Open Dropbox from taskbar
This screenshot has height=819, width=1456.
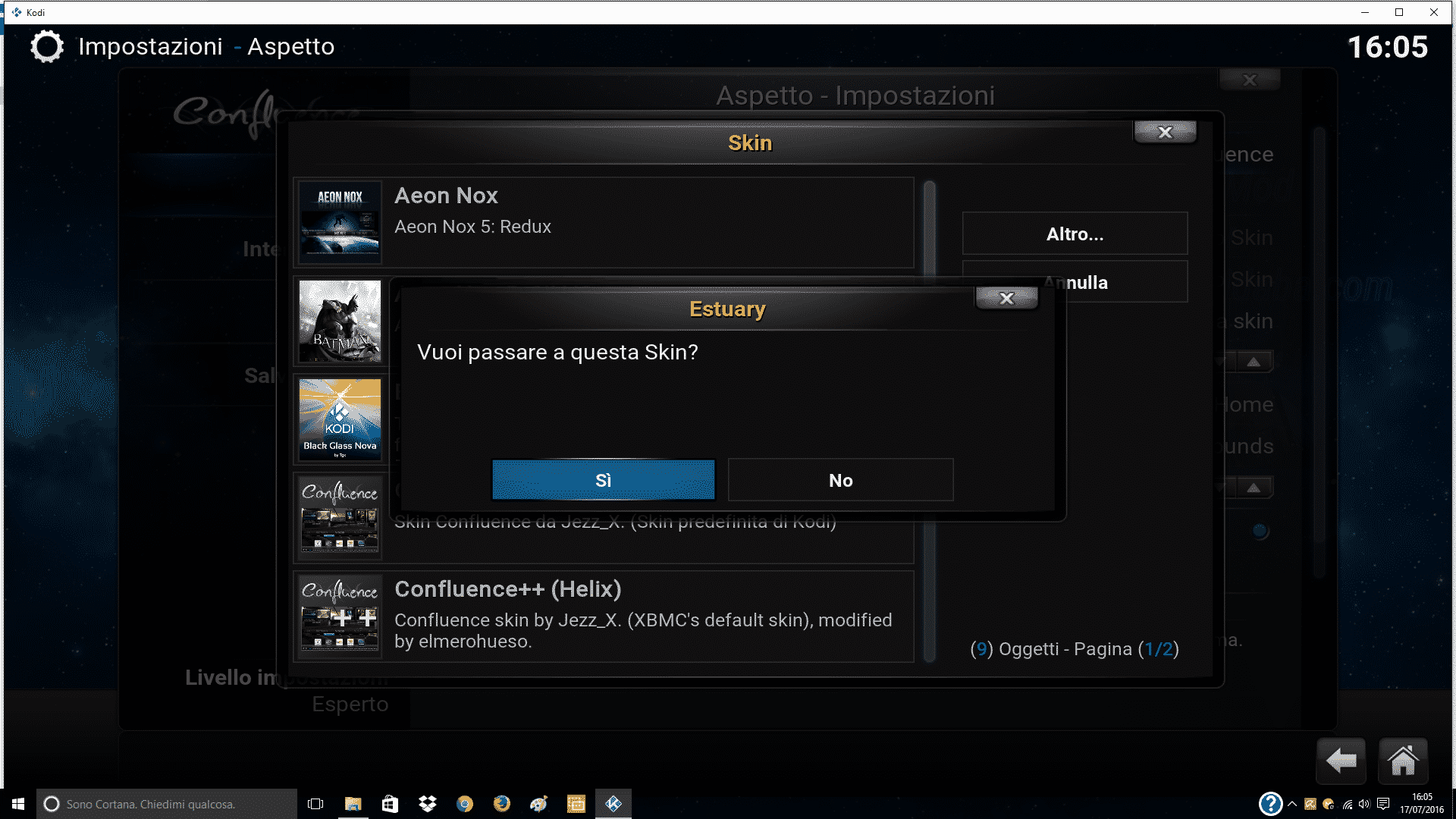428,804
